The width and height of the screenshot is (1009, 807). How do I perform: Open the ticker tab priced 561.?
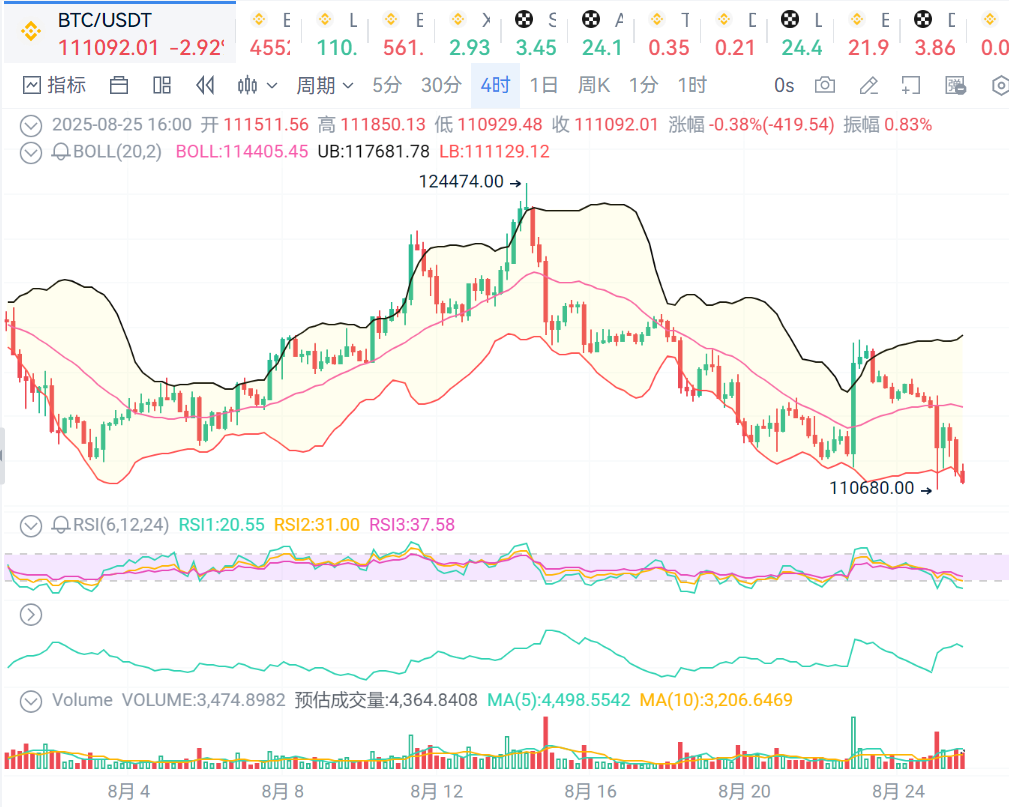click(x=402, y=33)
